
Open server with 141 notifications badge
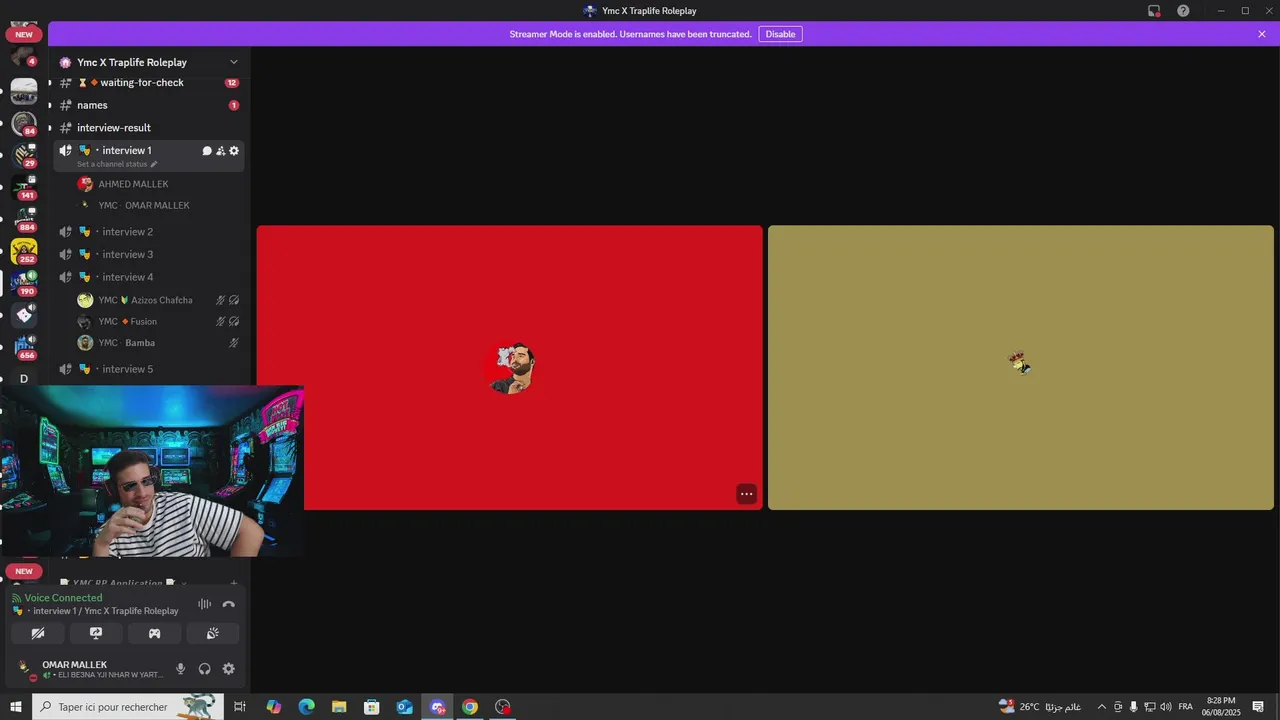24,188
